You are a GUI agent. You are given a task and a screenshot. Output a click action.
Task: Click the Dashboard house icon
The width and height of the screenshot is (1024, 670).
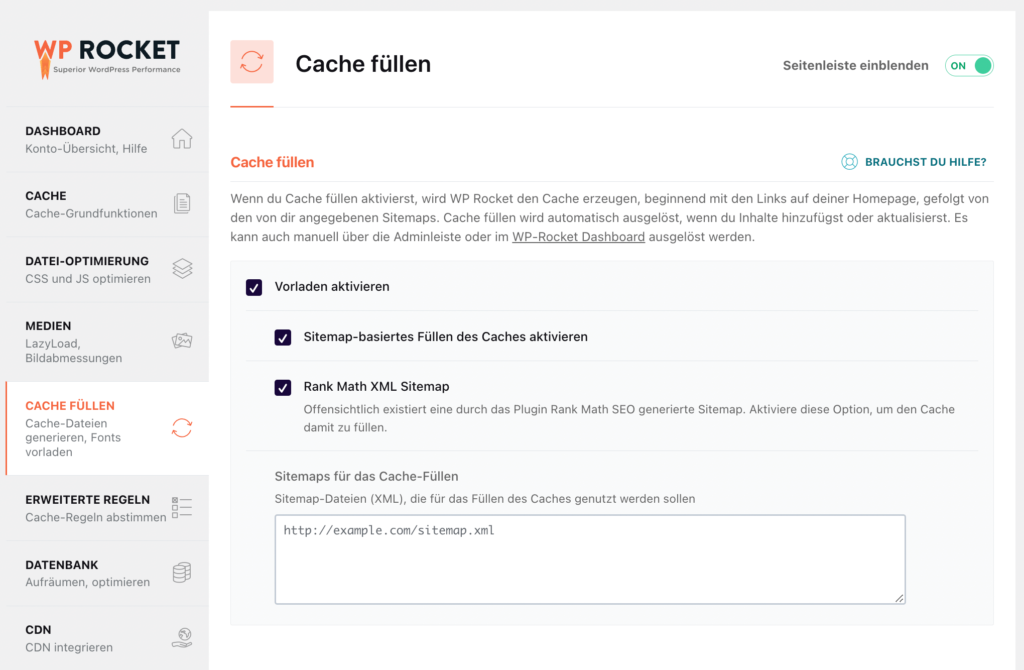[x=182, y=139]
